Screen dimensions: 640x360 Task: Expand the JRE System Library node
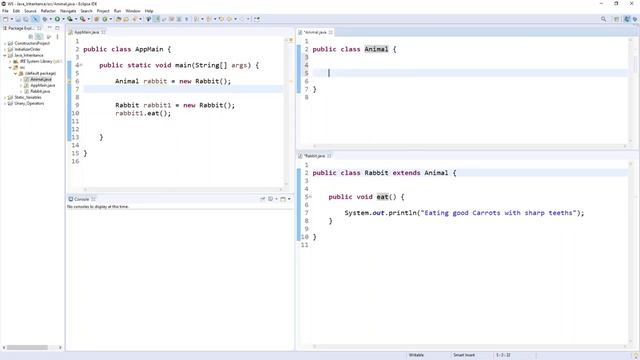(10, 61)
